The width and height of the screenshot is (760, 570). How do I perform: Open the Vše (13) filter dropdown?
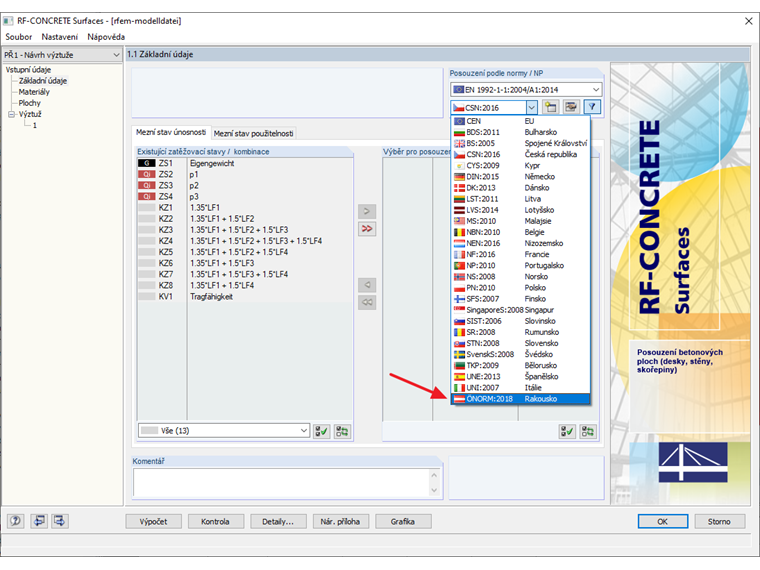coord(303,430)
